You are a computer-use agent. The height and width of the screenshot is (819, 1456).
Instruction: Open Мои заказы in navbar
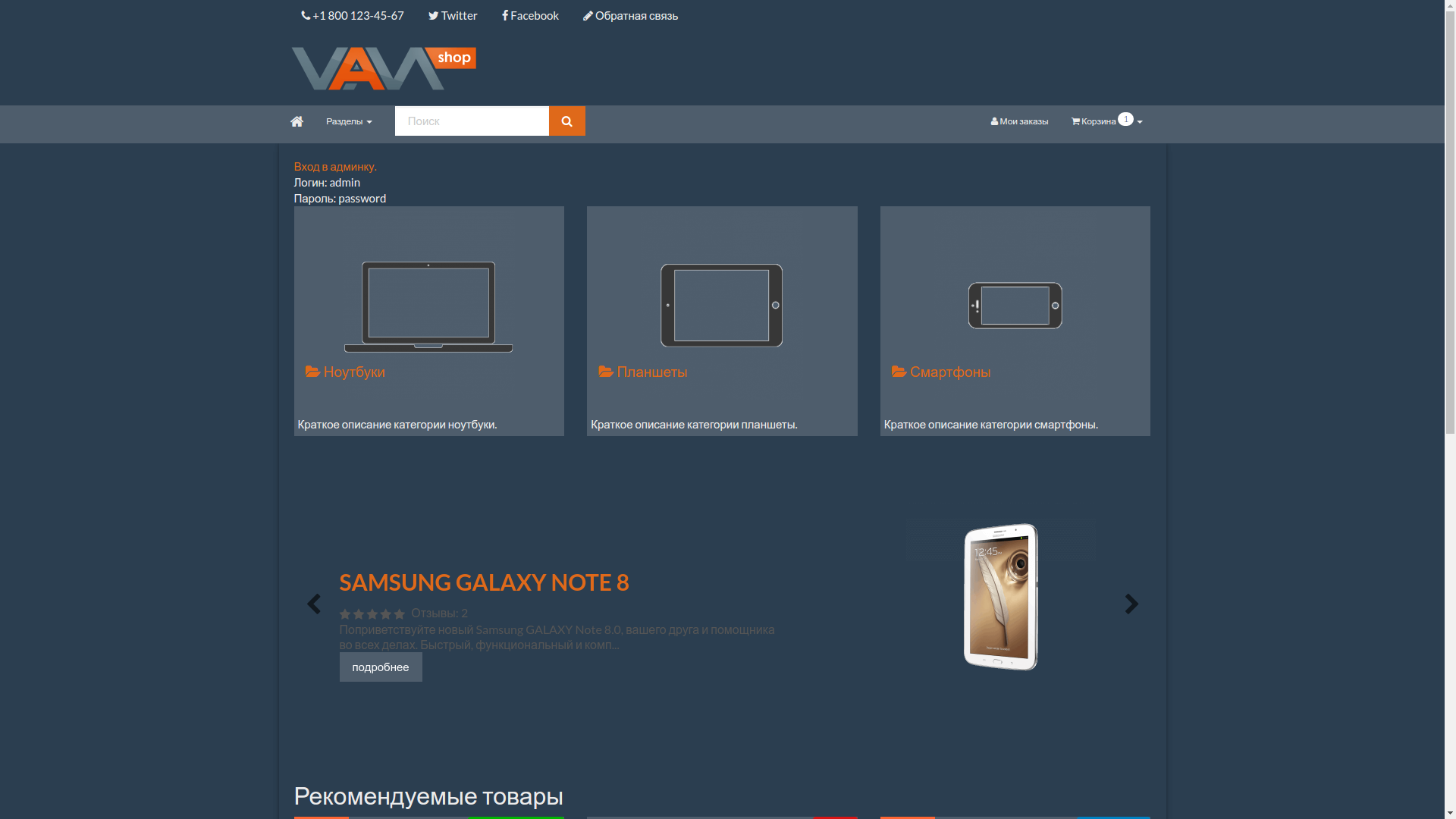pos(1019,121)
